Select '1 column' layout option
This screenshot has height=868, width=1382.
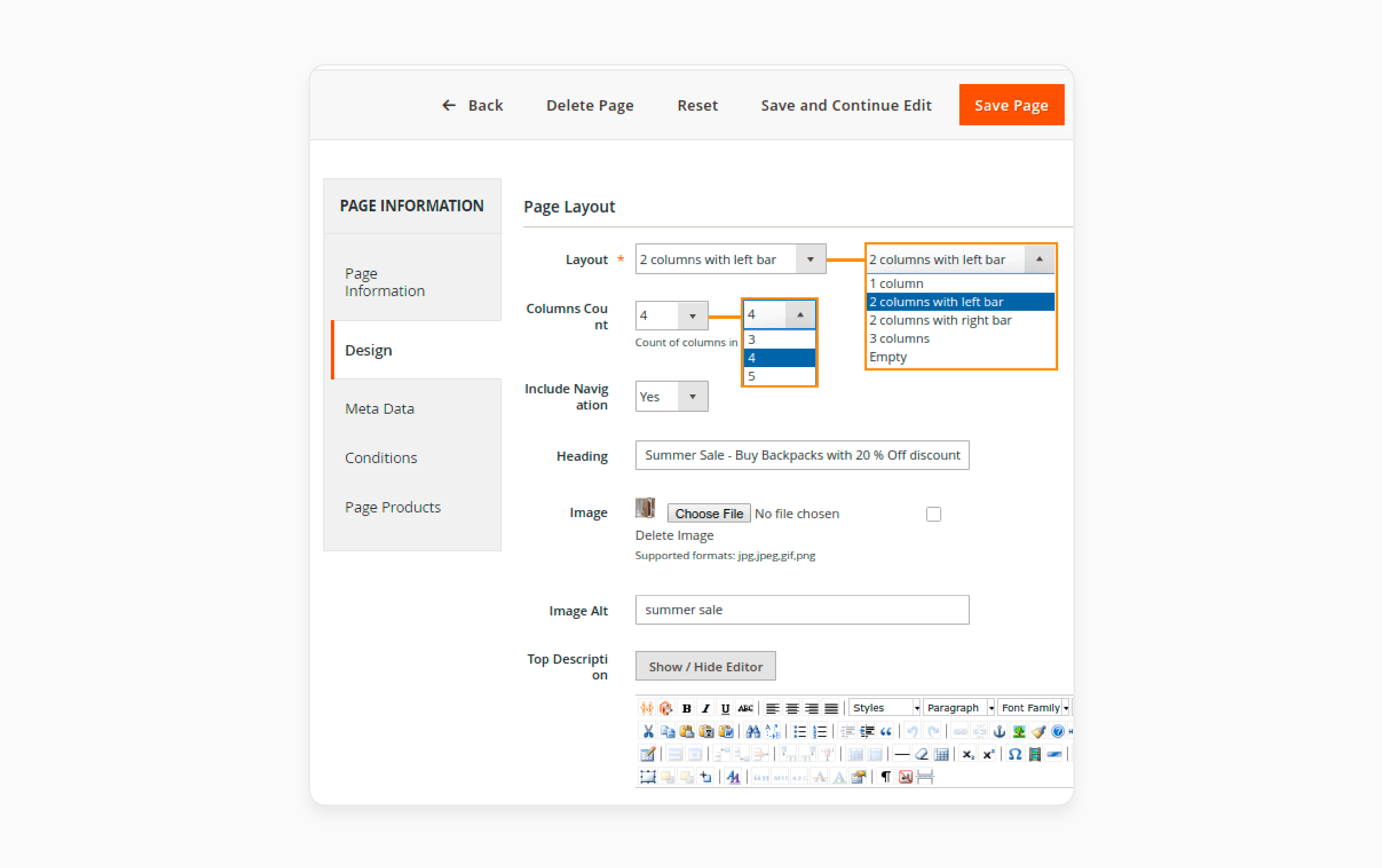(x=960, y=283)
